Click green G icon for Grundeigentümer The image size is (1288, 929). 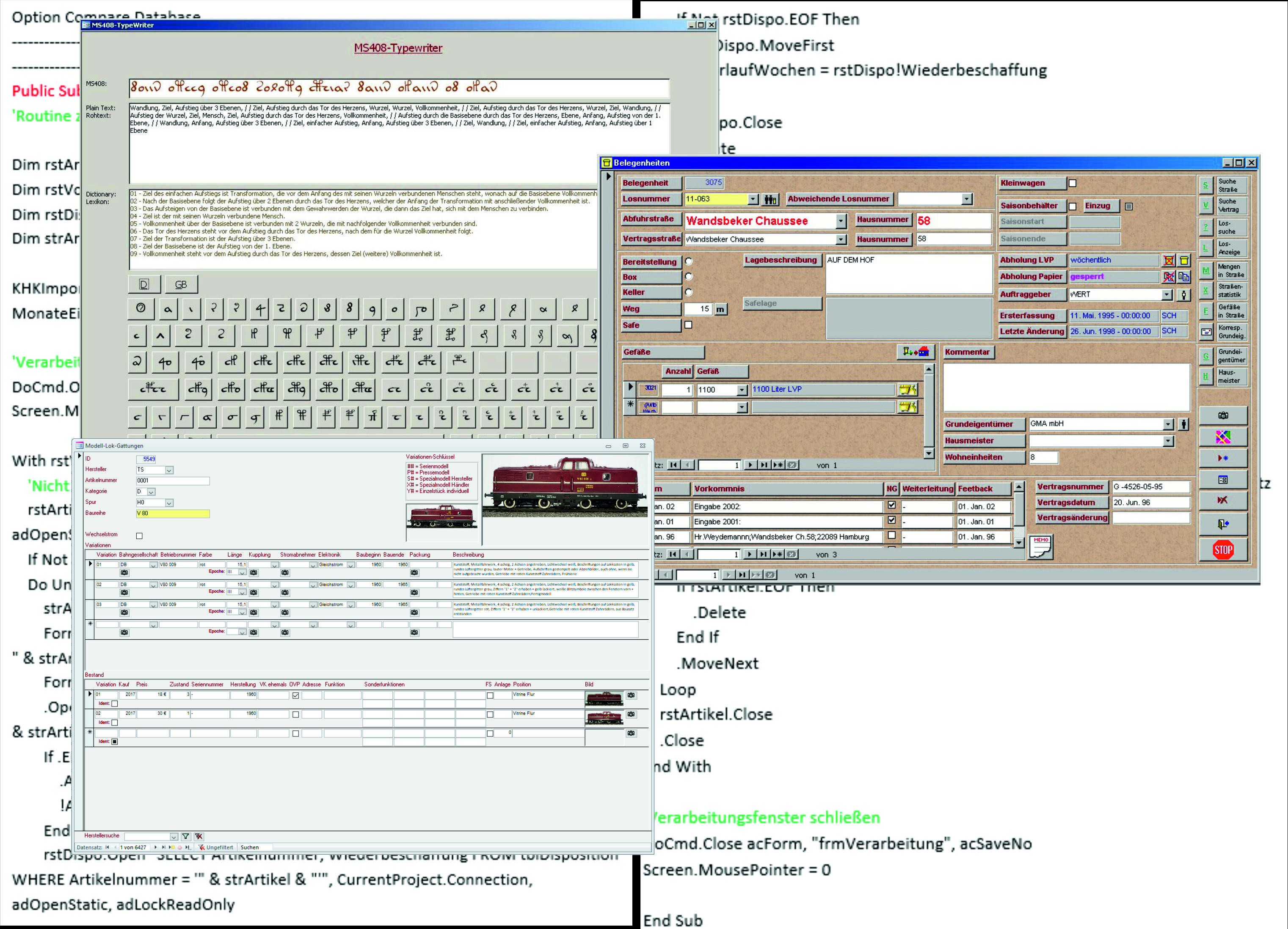coord(1205,356)
